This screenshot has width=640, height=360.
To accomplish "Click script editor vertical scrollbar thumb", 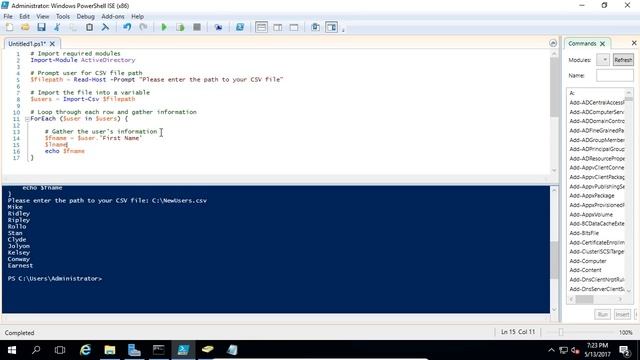I will pyautogui.click(x=554, y=87).
